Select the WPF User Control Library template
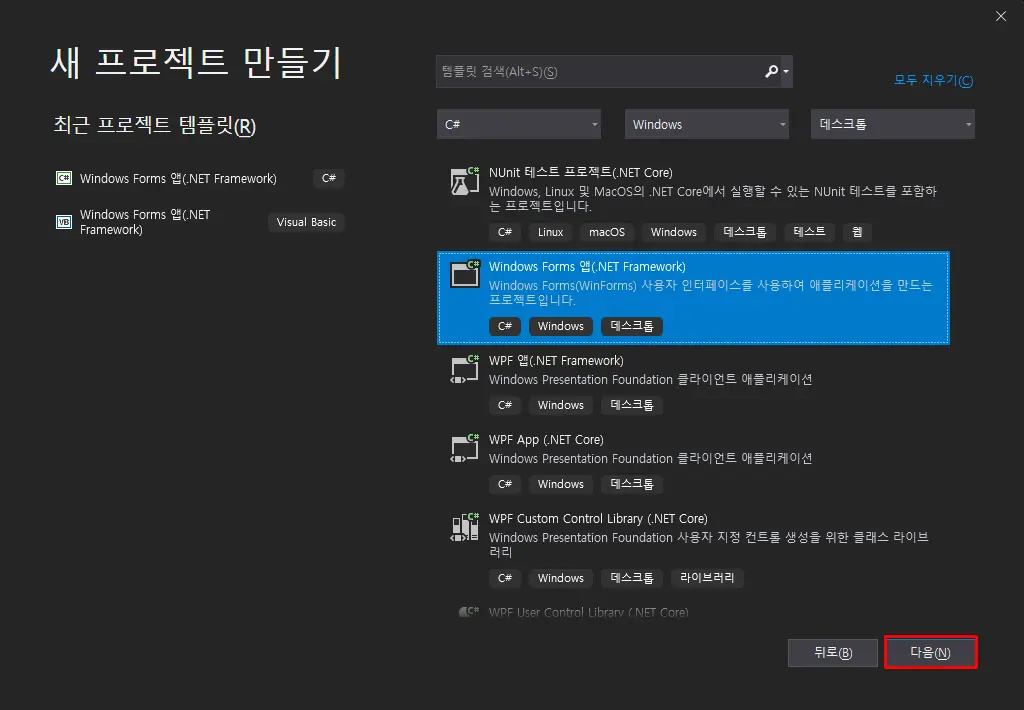Viewport: 1024px width, 710px height. (588, 612)
